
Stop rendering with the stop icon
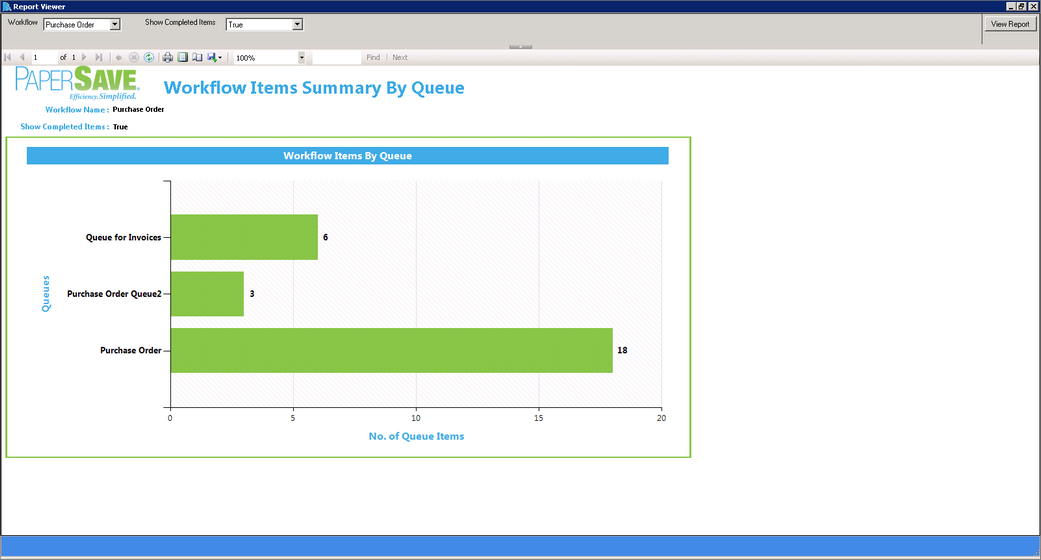point(133,58)
